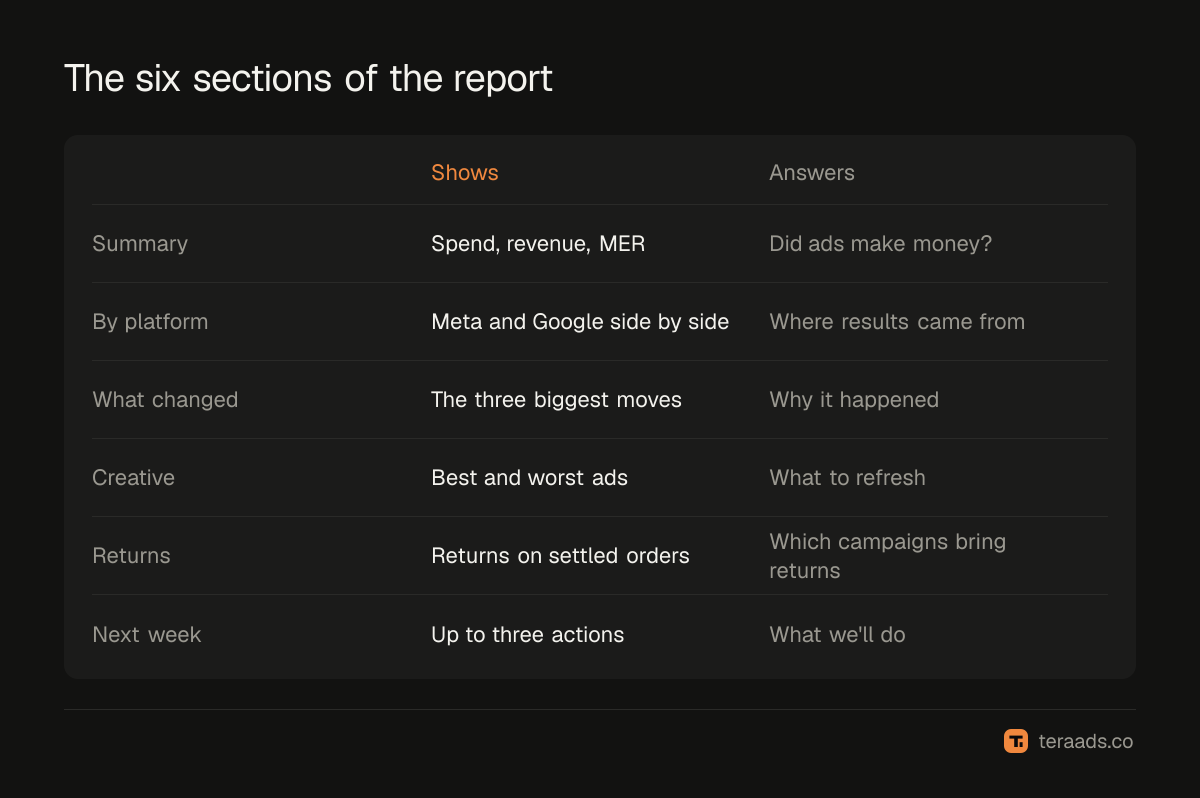The width and height of the screenshot is (1200, 798).
Task: Select the 'By platform' row label
Action: [150, 321]
